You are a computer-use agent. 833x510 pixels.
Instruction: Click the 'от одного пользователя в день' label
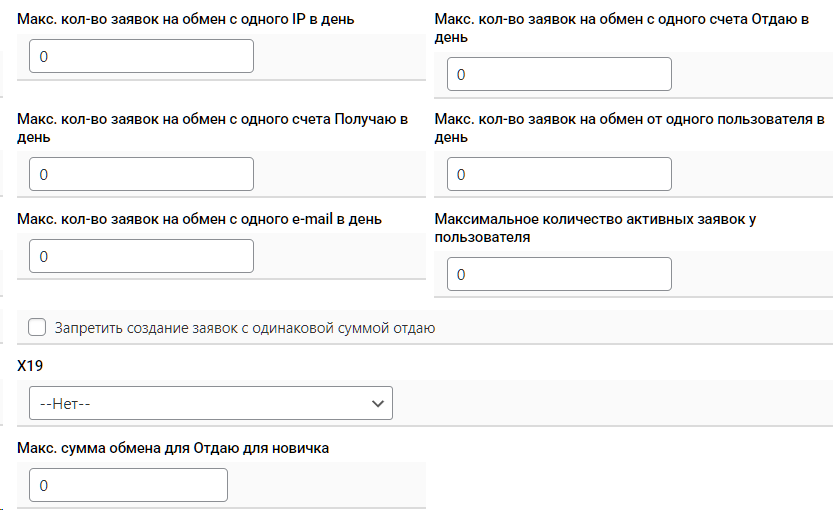(622, 120)
